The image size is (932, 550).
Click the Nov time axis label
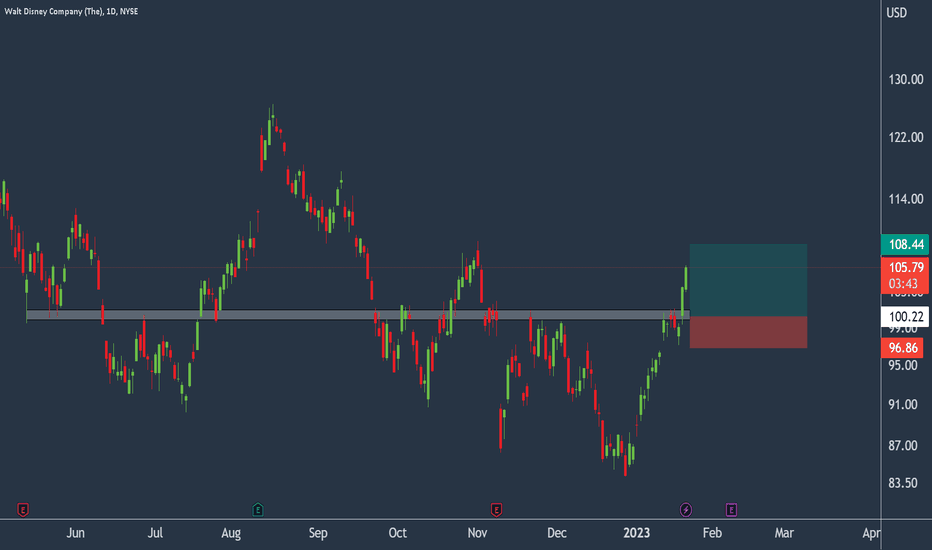477,533
